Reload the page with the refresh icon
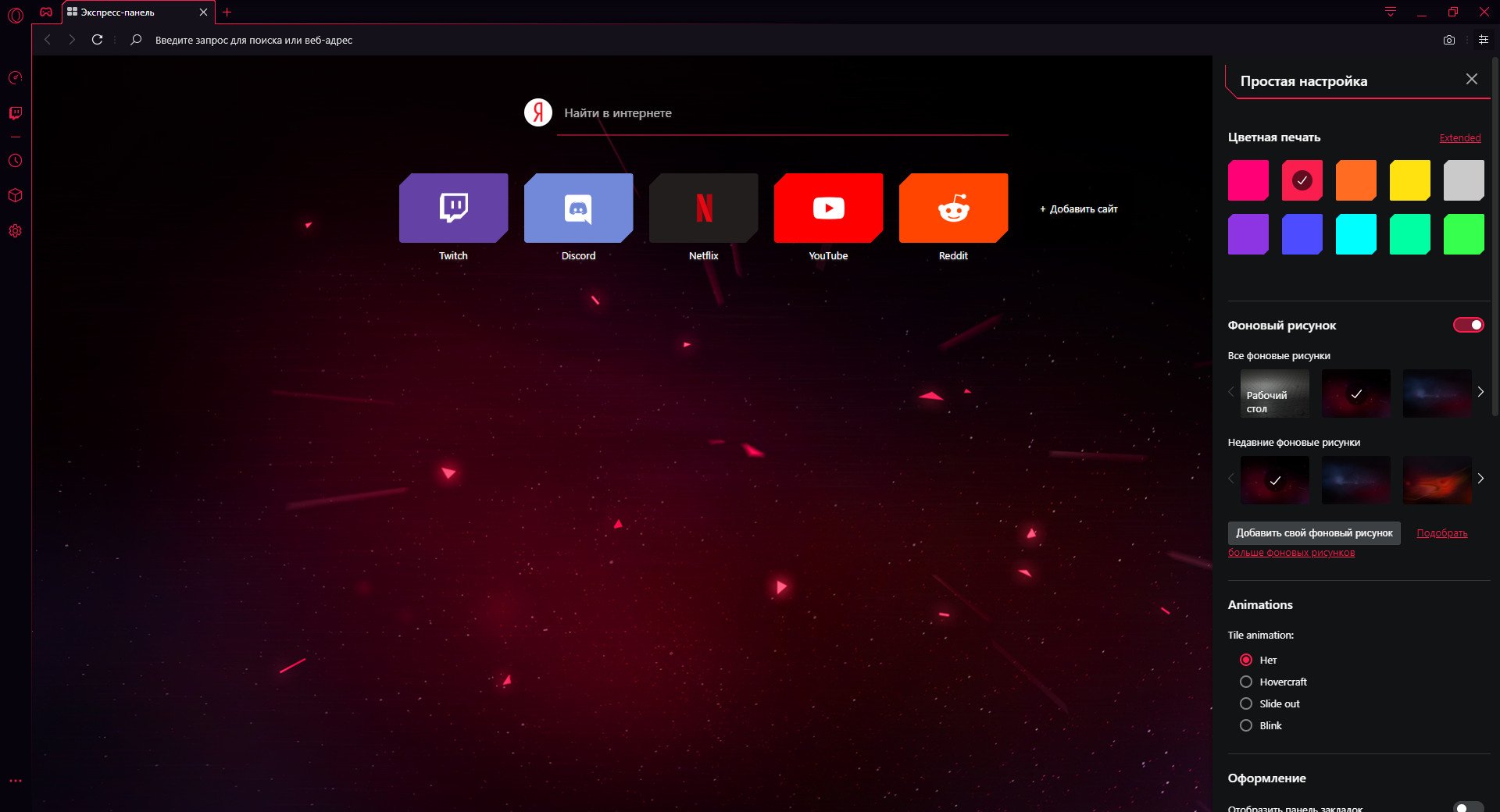Viewport: 1500px width, 812px height. [x=97, y=40]
